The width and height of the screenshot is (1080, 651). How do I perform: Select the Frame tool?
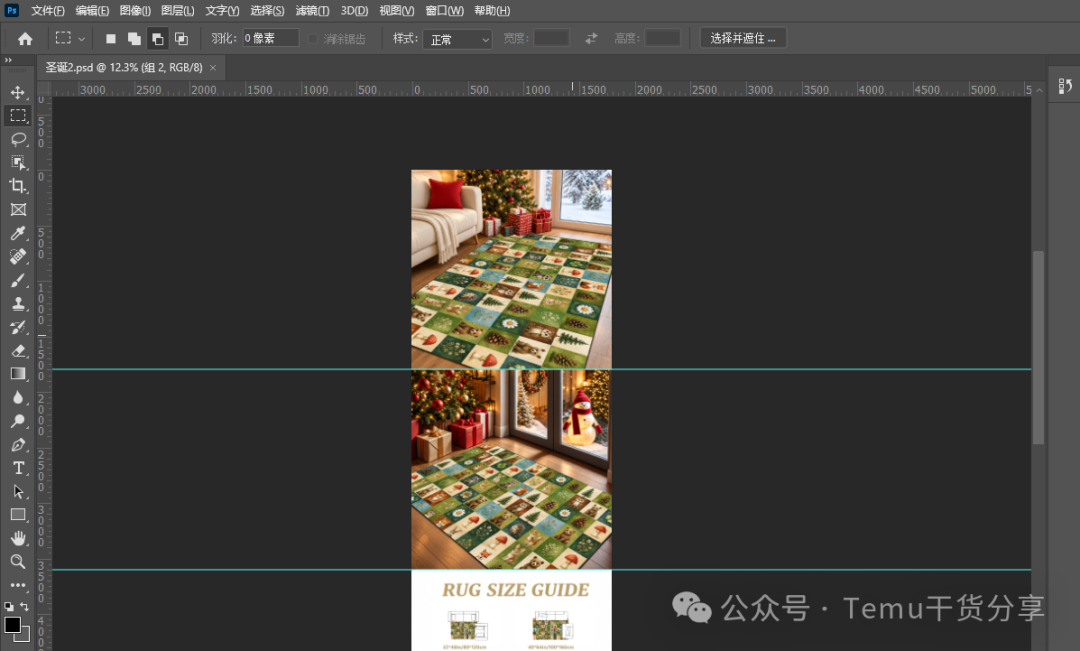pyautogui.click(x=18, y=209)
